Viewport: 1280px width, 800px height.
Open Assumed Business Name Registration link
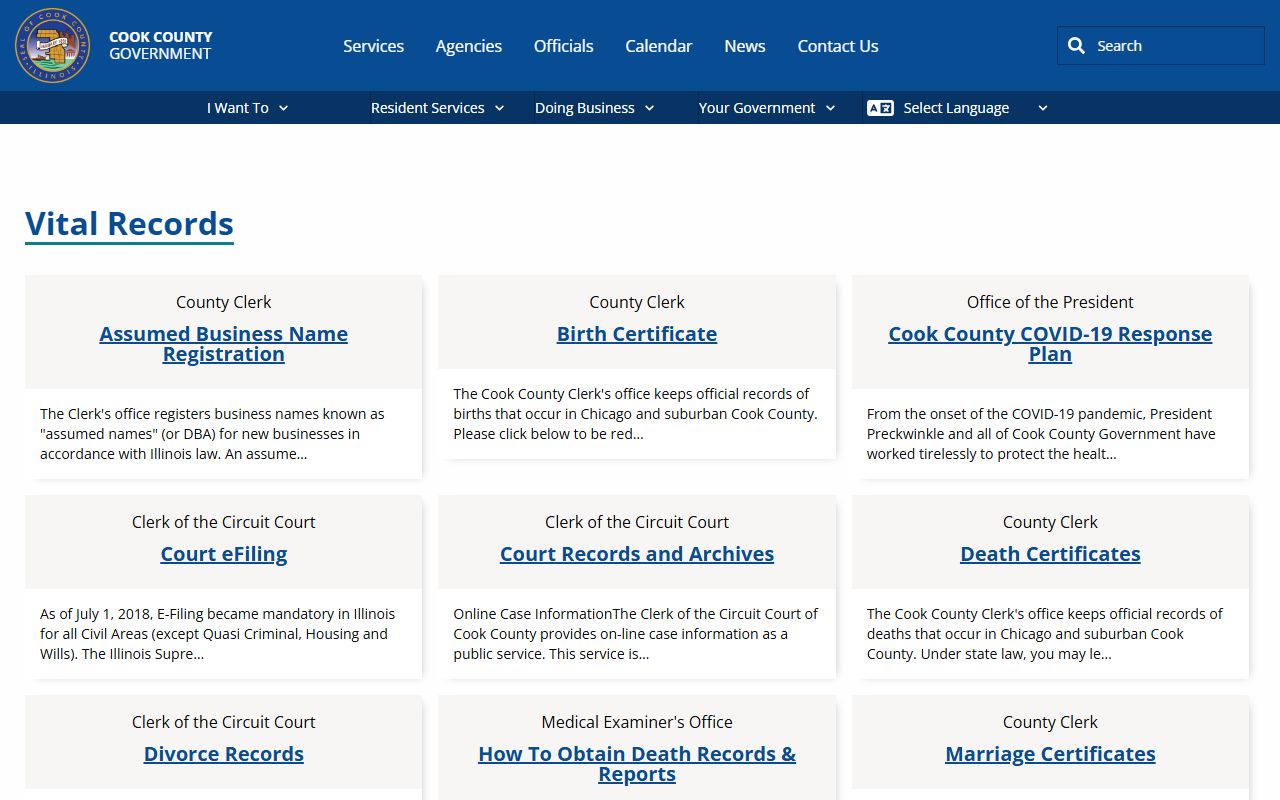[x=224, y=344]
